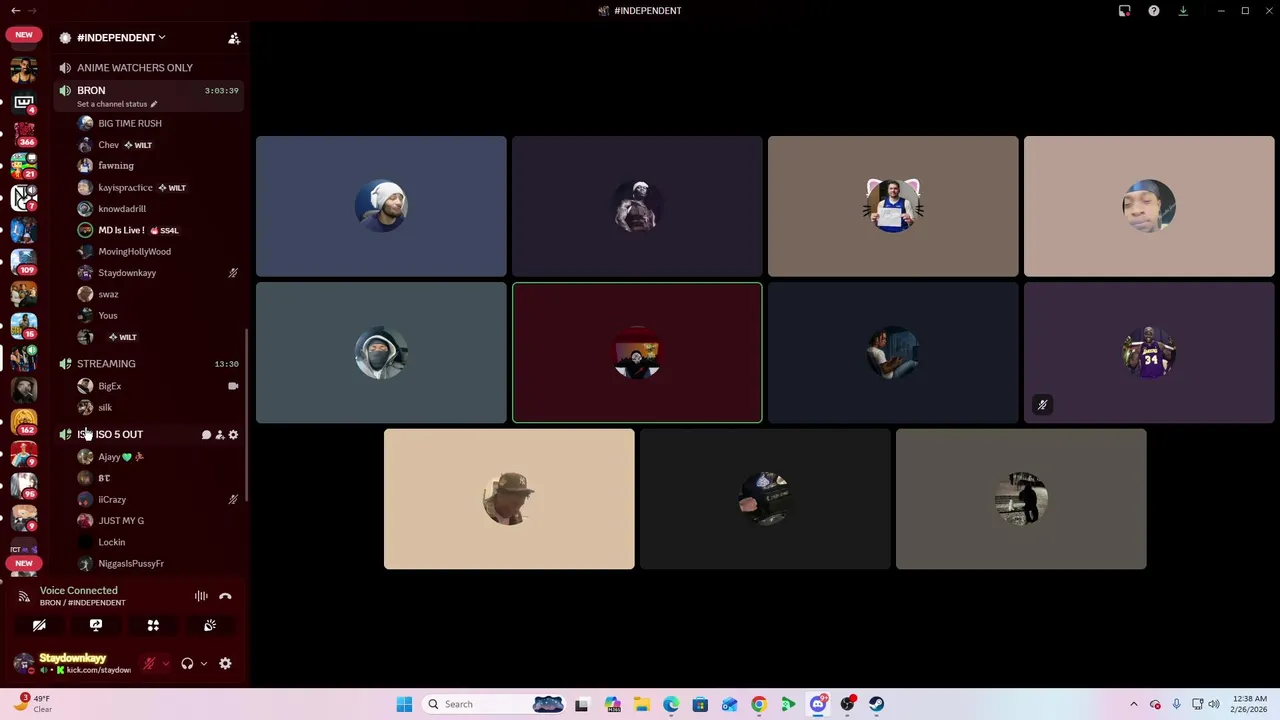Viewport: 1280px width, 720px height.
Task: Create invite for ISO 5 OUT channel
Action: click(x=220, y=435)
